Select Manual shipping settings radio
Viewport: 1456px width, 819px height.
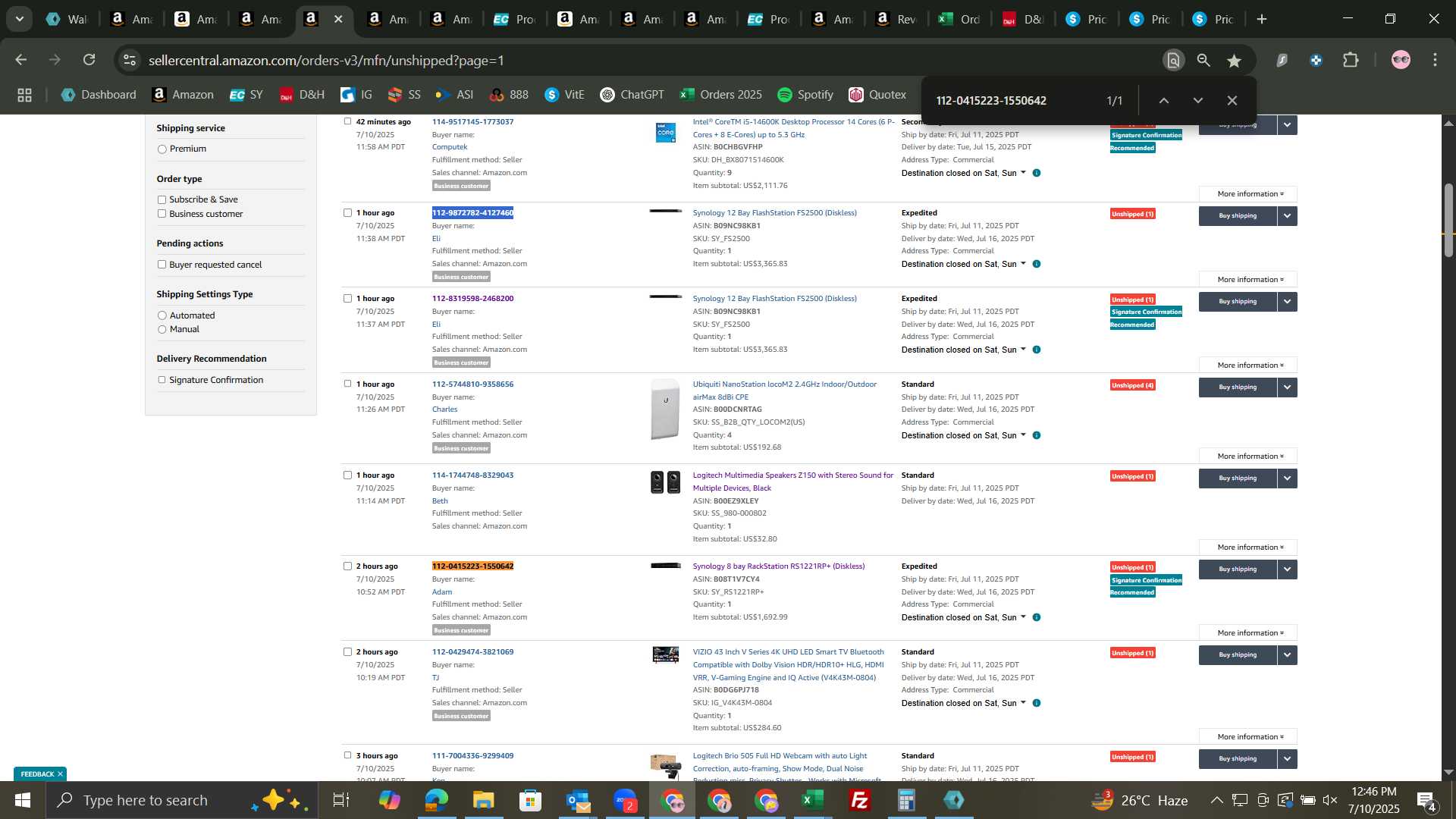162,330
